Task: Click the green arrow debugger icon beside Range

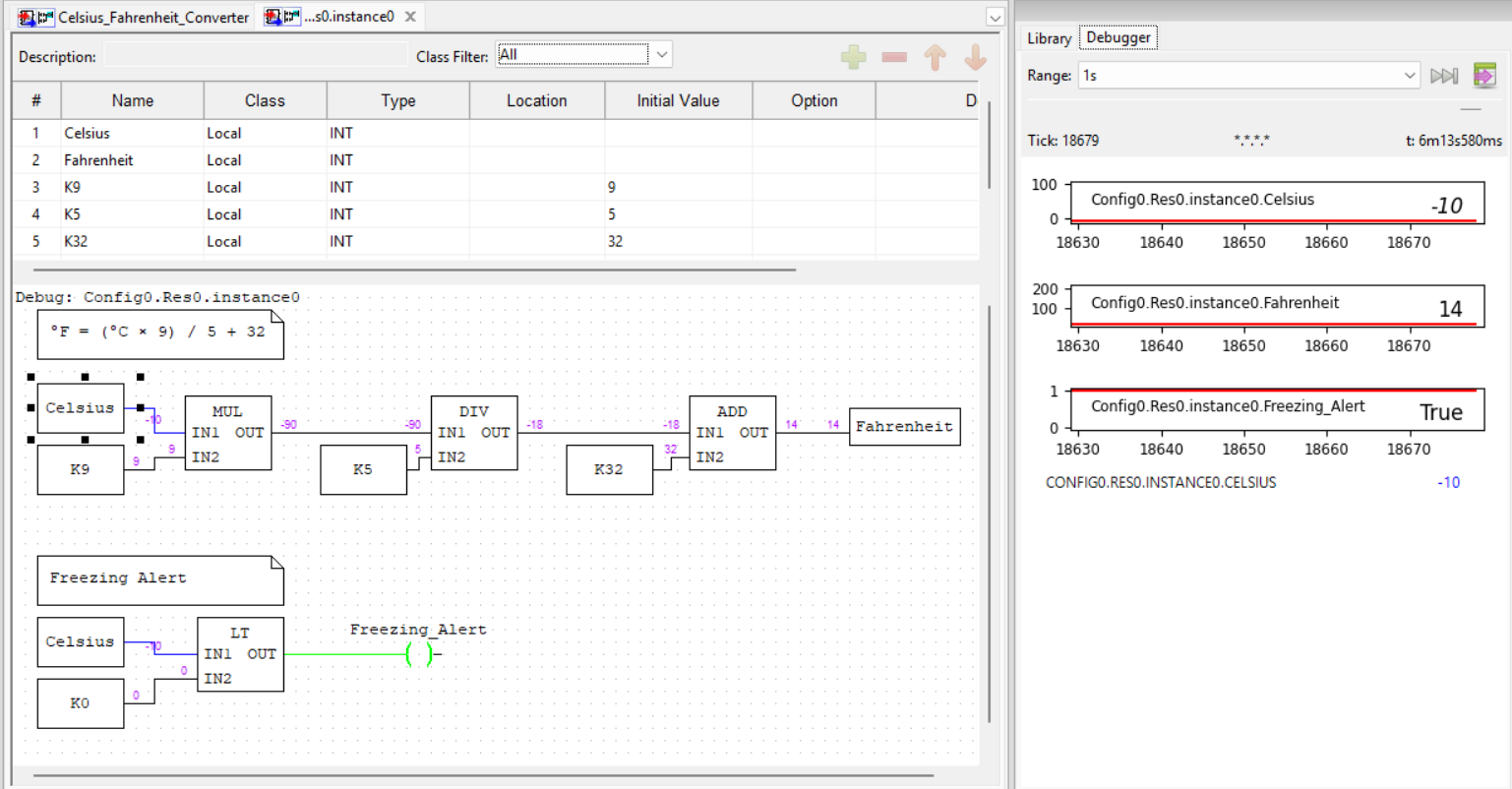Action: (x=1484, y=75)
